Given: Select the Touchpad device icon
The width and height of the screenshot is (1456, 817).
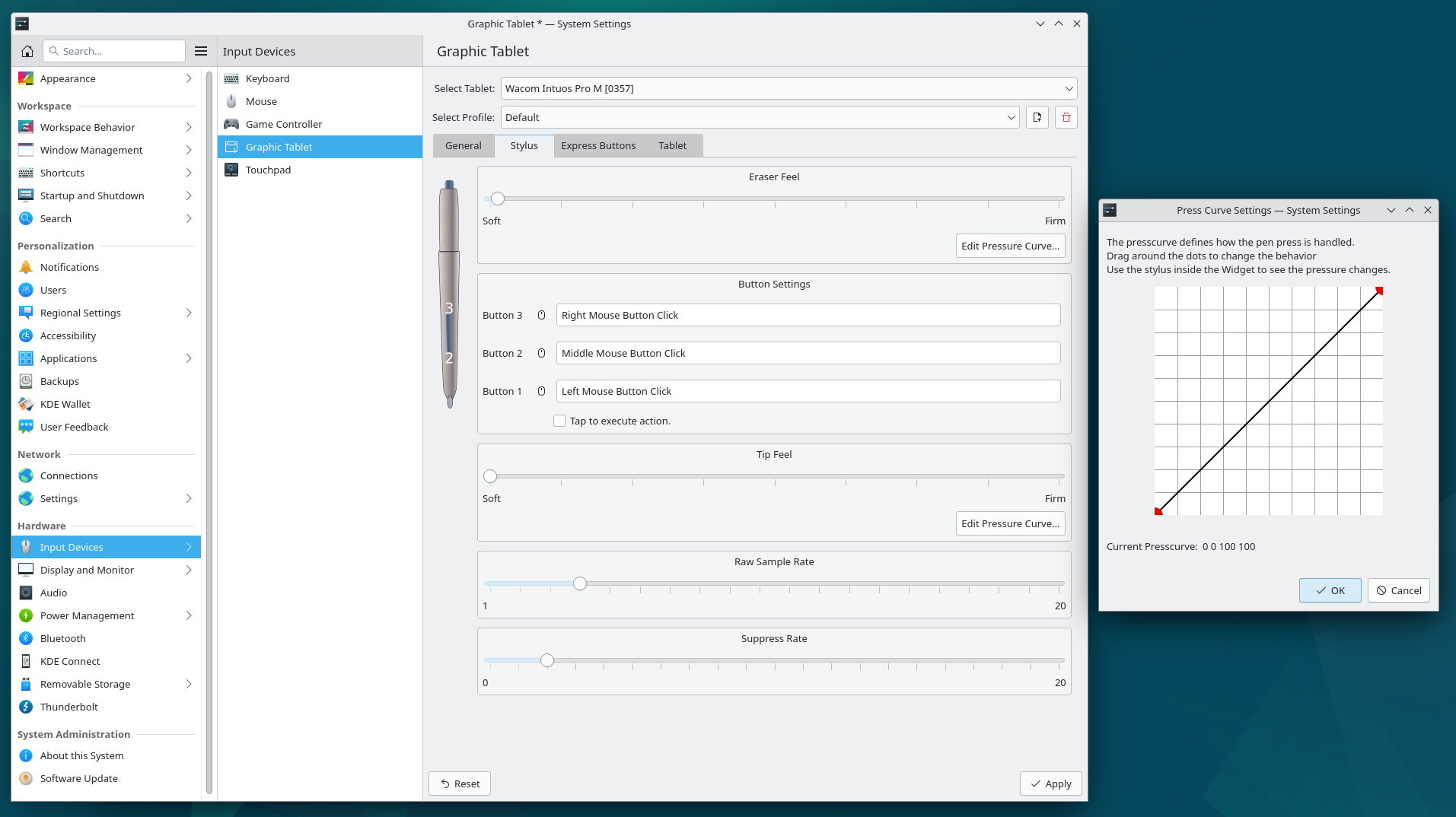Looking at the screenshot, I should click(x=231, y=170).
